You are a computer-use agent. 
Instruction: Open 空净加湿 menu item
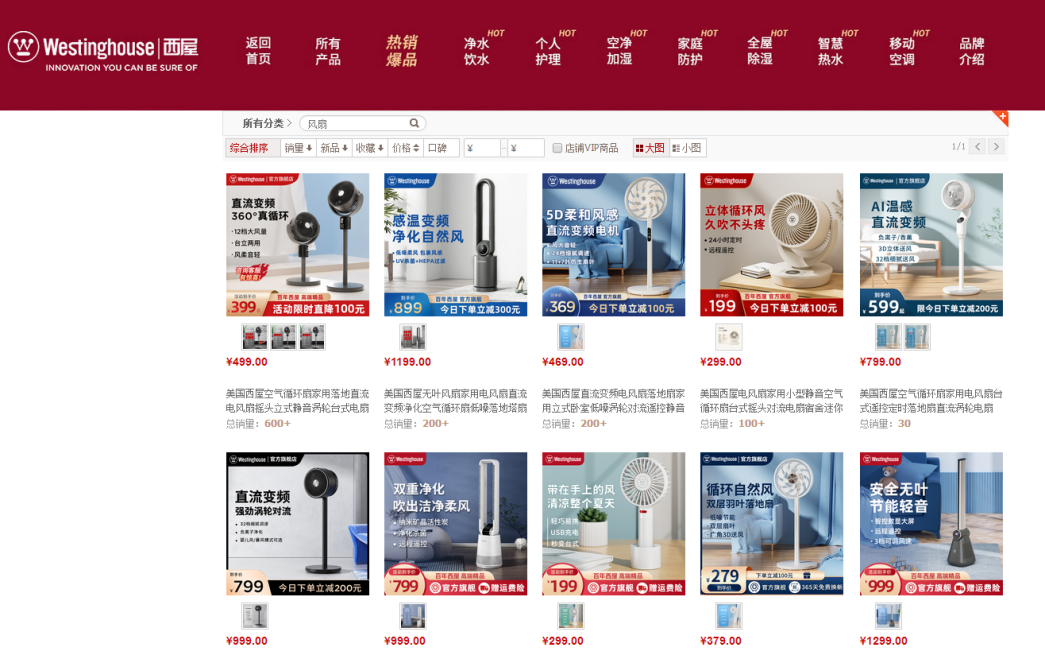(619, 51)
